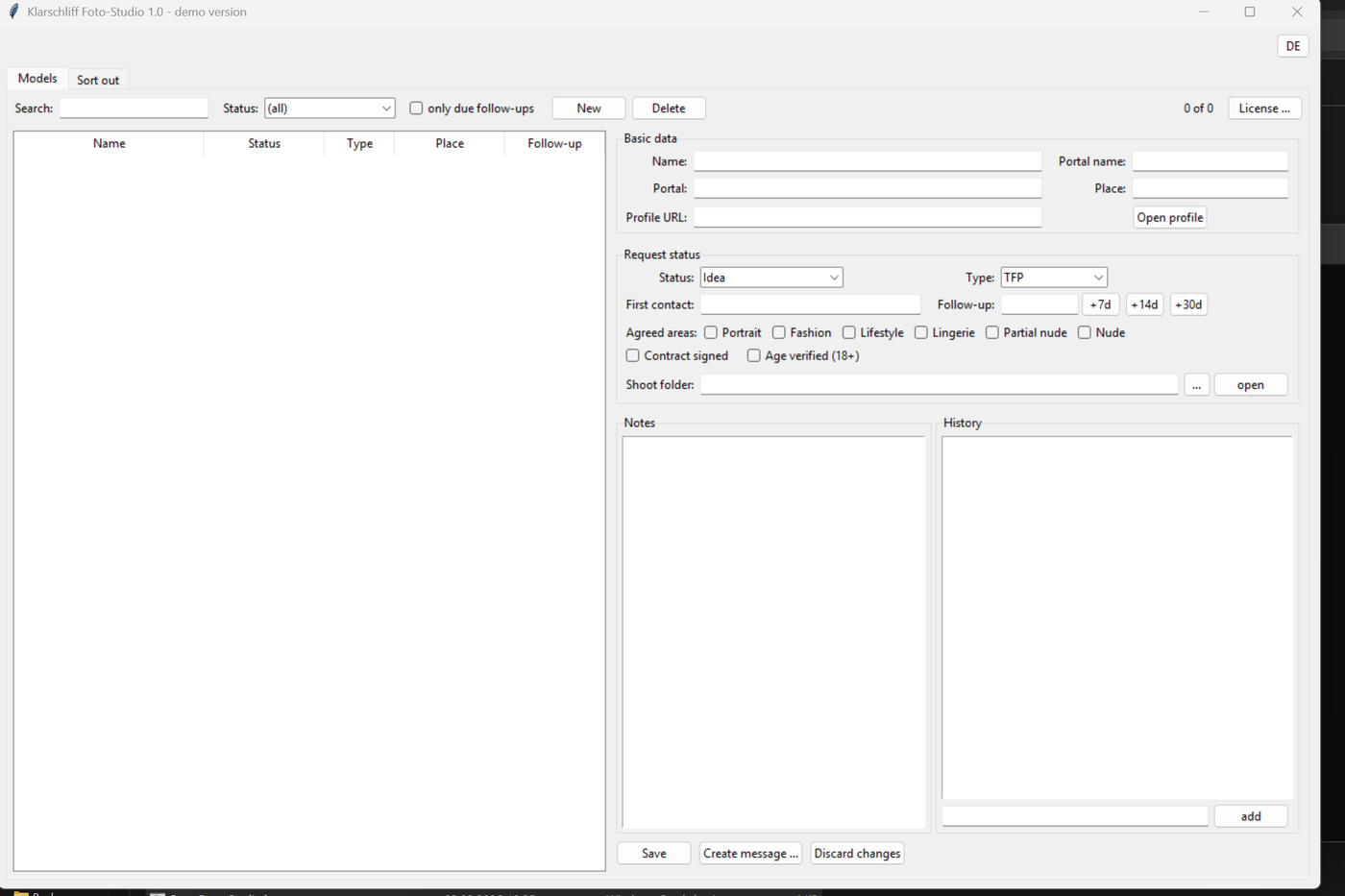Screen dimensions: 1345x896
Task: Check Age verified (18+) box
Action: click(754, 355)
